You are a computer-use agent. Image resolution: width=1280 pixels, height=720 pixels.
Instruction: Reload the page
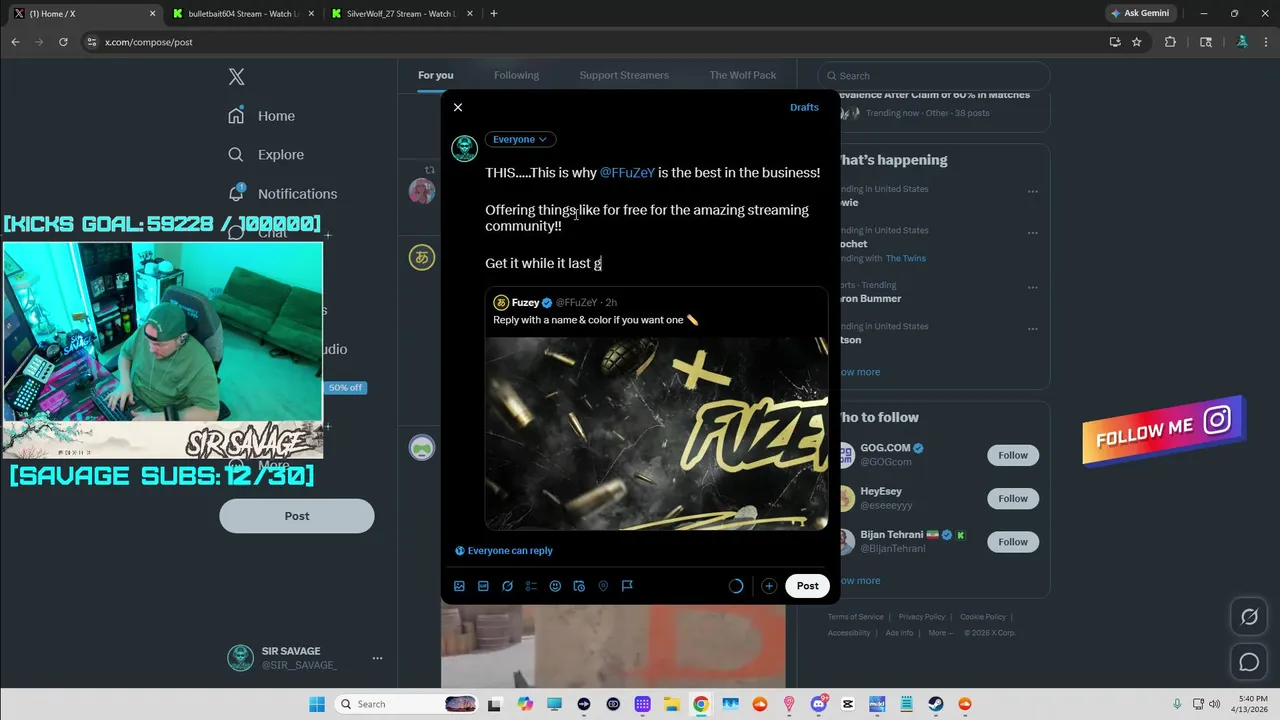[63, 42]
